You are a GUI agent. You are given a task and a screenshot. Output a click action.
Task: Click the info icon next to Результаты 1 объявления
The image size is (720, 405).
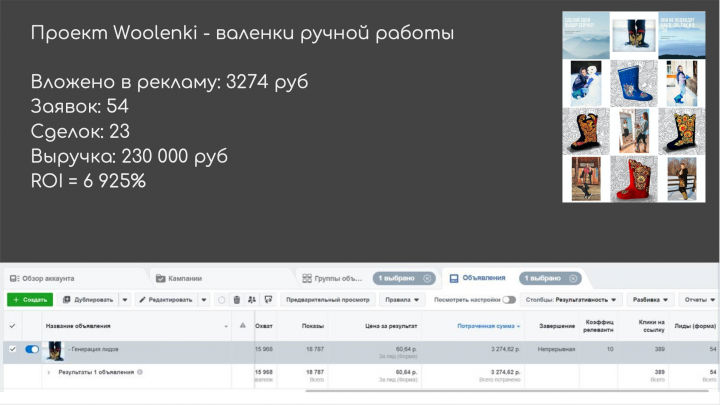click(140, 372)
